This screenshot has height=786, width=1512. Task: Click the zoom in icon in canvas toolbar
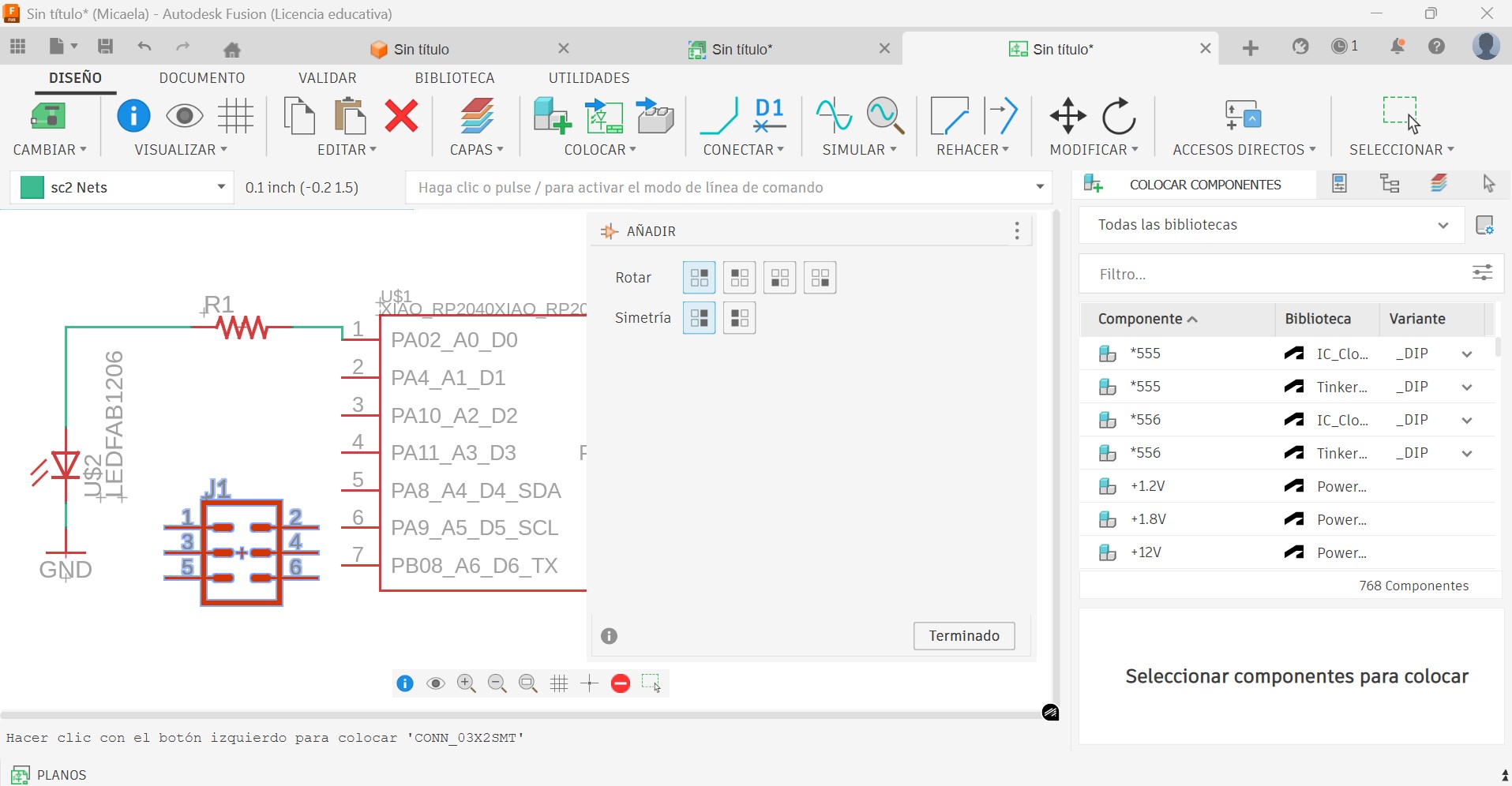(466, 683)
